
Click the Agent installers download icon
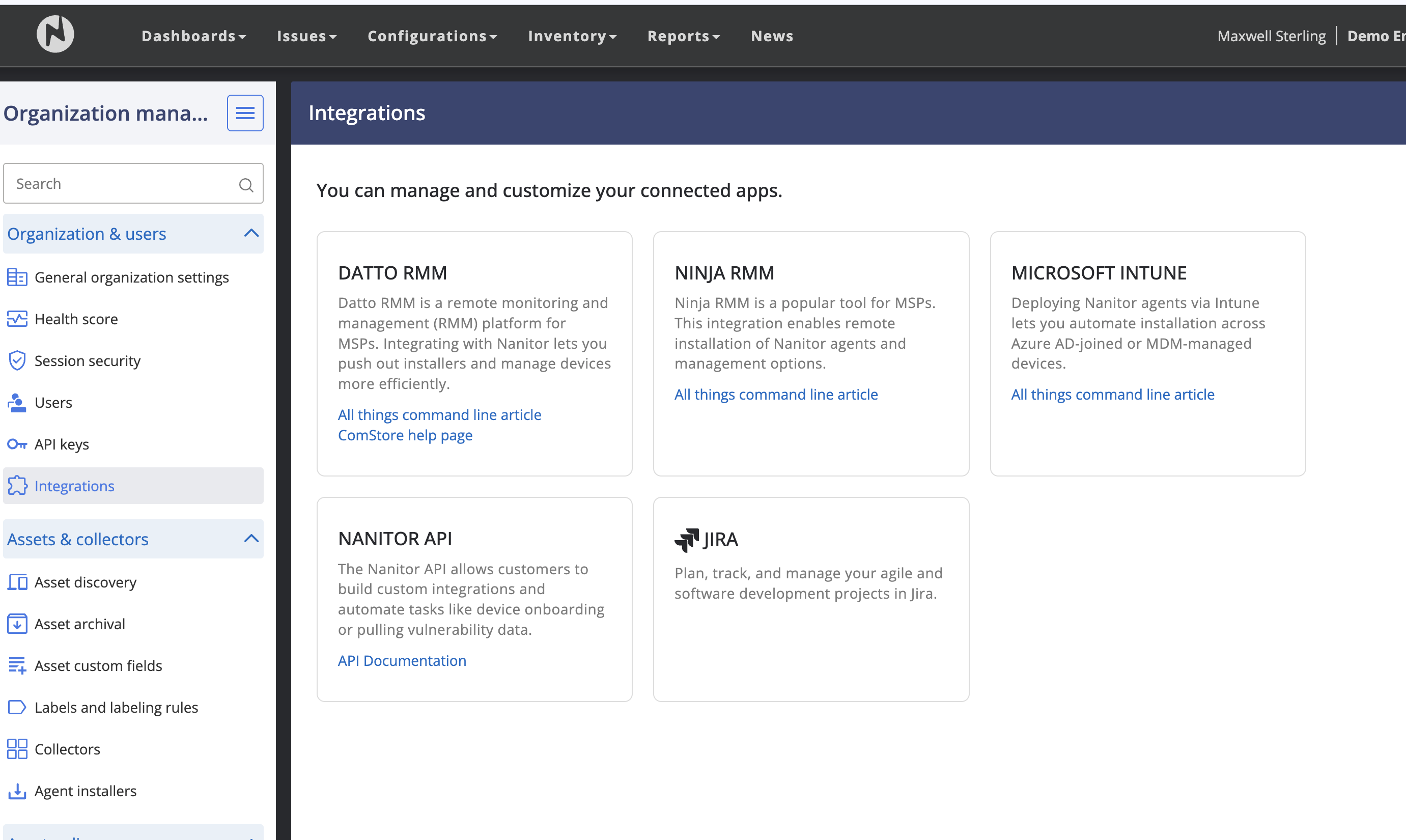[17, 791]
